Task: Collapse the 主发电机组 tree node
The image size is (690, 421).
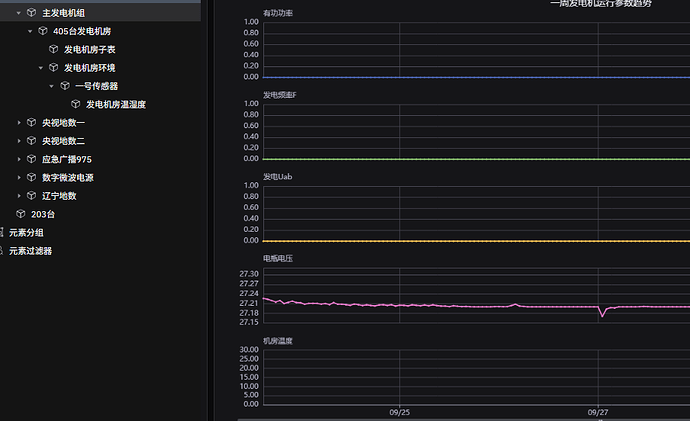Action: [x=18, y=13]
